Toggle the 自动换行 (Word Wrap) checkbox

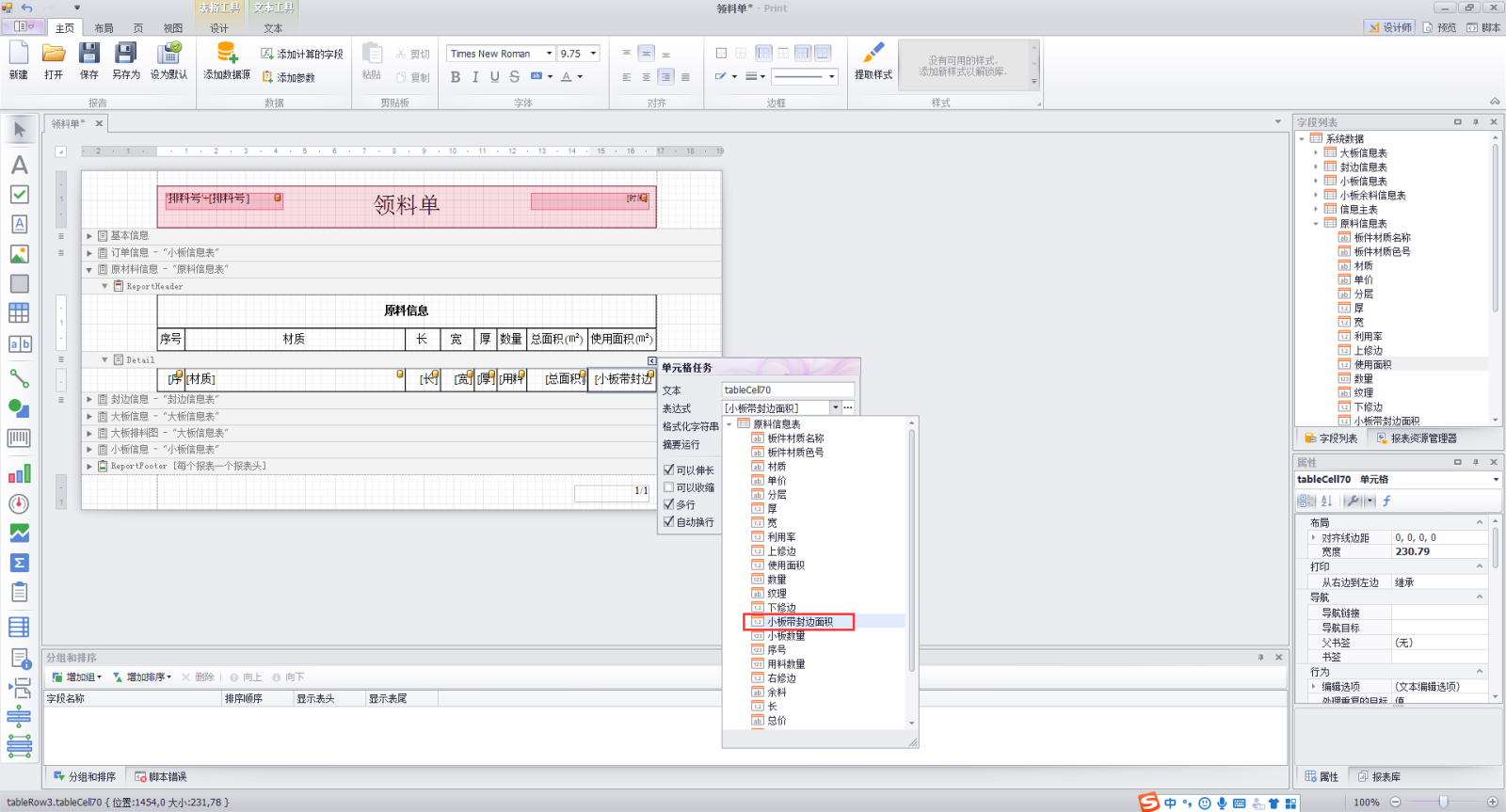[669, 521]
